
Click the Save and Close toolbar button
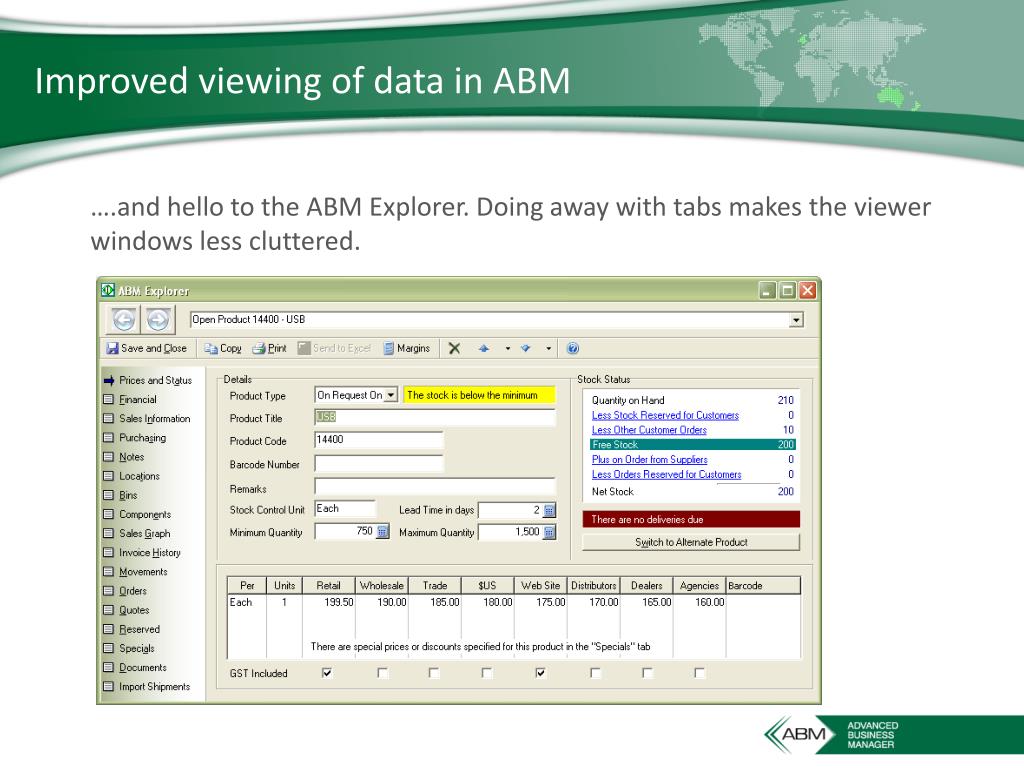click(x=147, y=348)
